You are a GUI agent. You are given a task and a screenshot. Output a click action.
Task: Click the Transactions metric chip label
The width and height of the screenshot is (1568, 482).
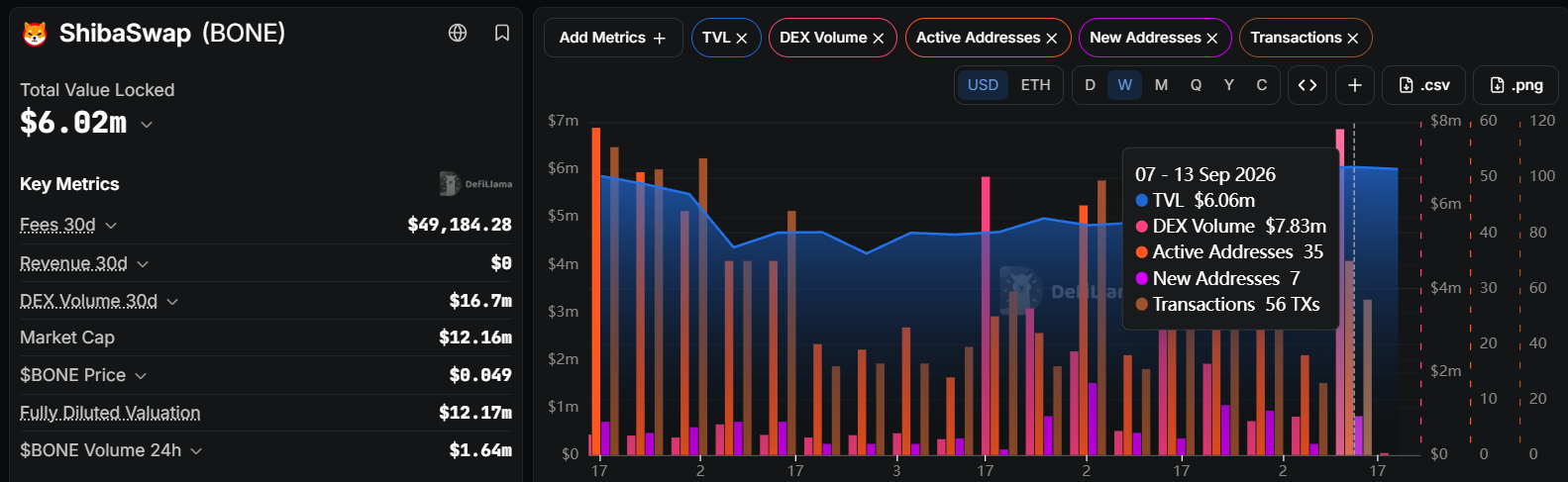(x=1296, y=38)
